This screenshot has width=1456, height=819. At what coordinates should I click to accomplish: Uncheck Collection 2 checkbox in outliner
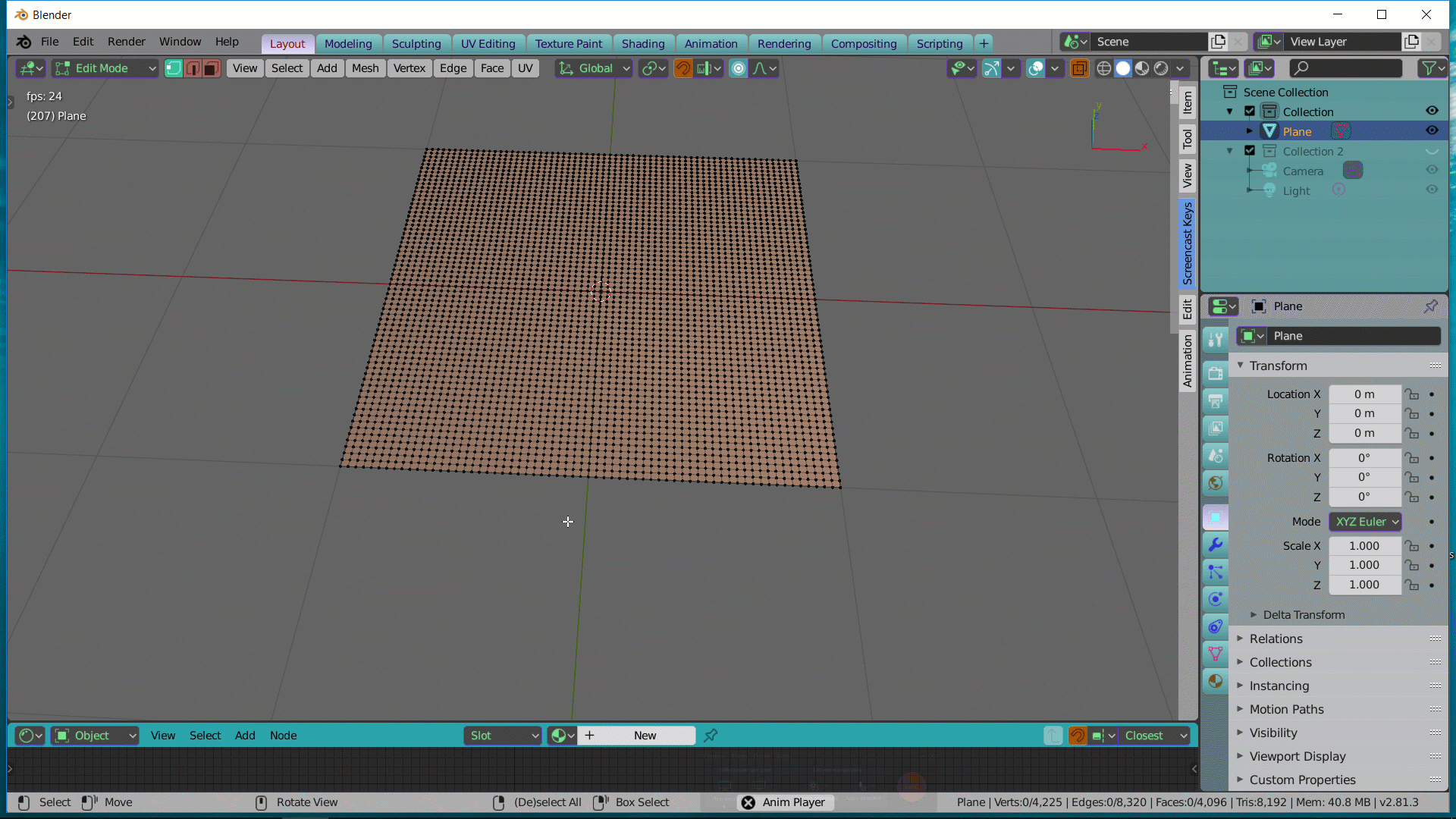pyautogui.click(x=1250, y=151)
